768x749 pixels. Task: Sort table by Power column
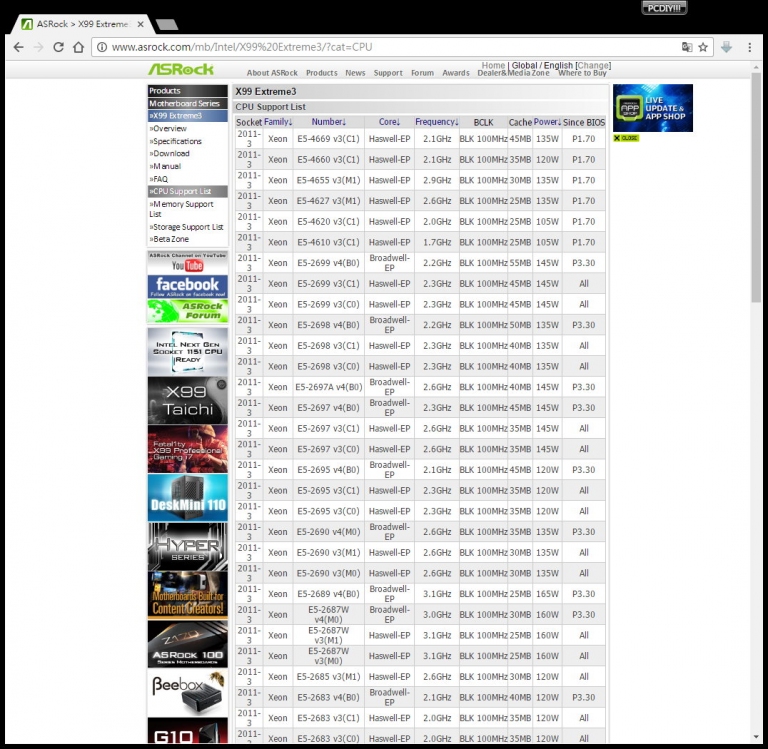point(547,121)
